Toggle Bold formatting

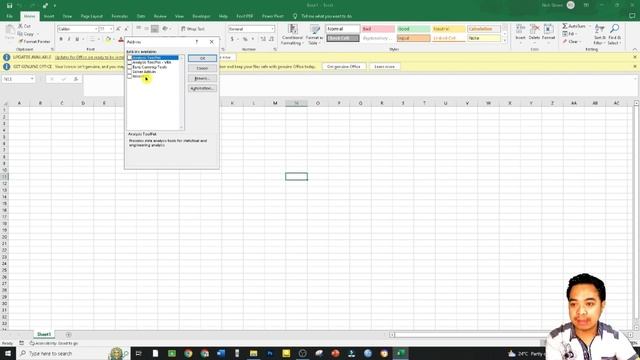pyautogui.click(x=61, y=39)
